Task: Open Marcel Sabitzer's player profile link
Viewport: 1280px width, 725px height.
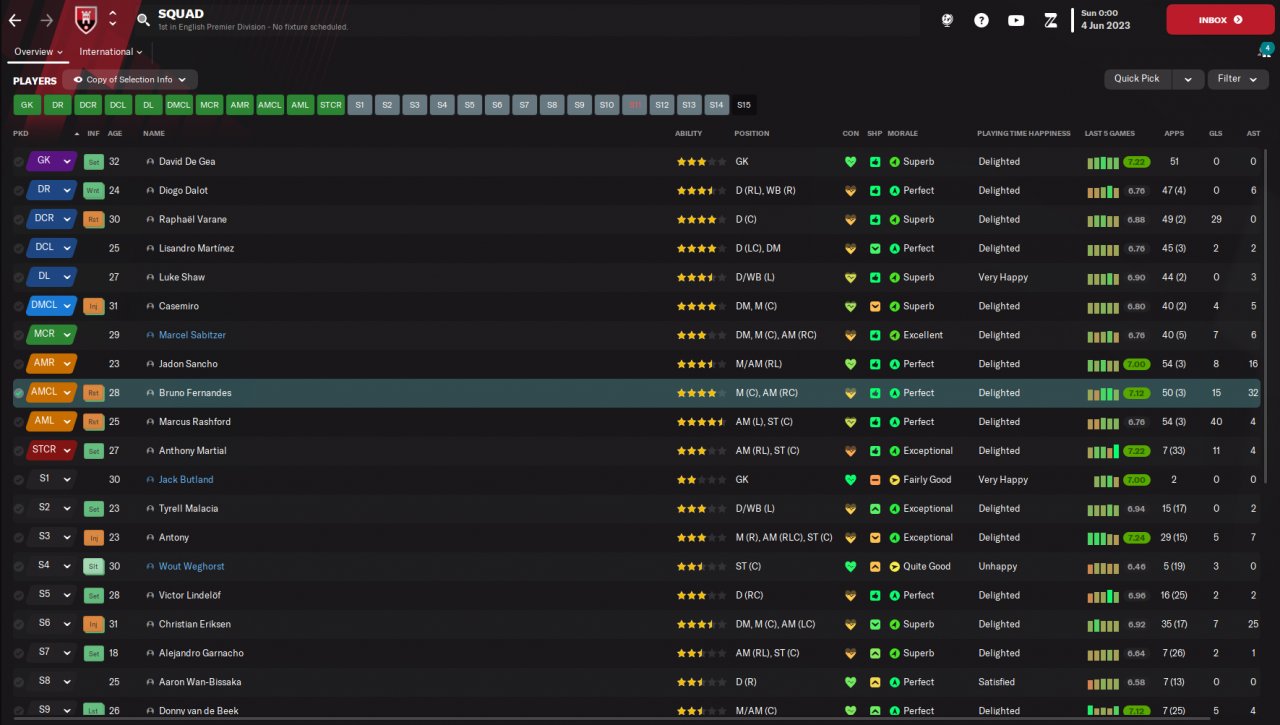Action: pyautogui.click(x=192, y=335)
